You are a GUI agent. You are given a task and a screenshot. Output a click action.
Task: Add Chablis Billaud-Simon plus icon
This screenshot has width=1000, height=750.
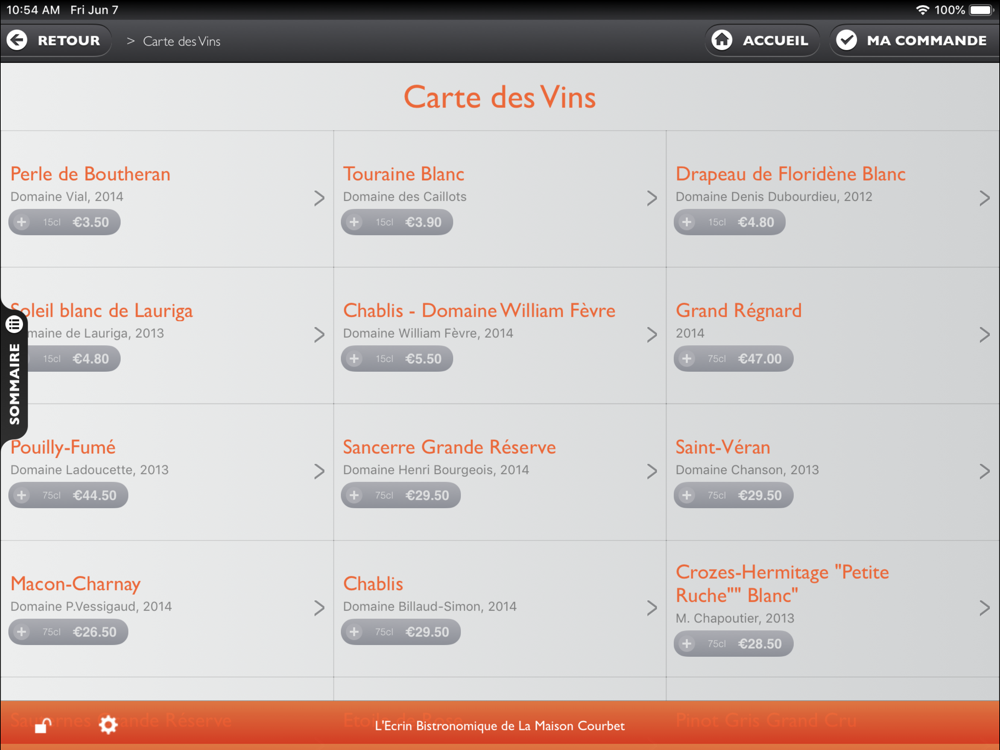tap(355, 632)
